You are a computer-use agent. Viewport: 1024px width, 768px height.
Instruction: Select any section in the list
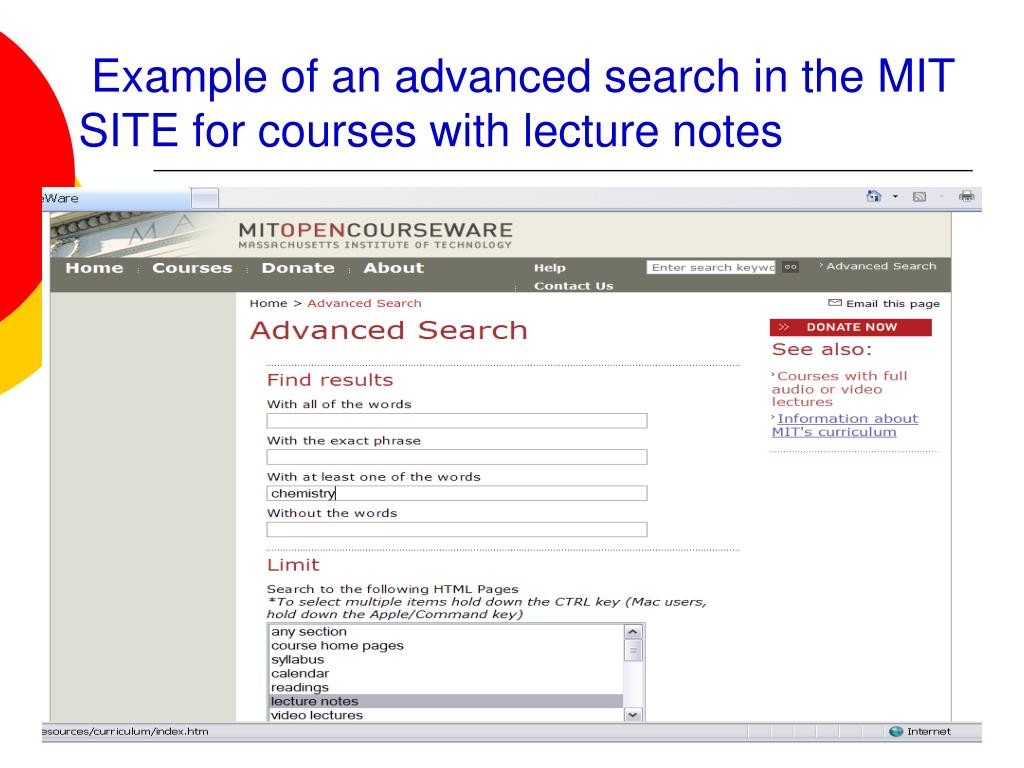[x=446, y=632]
